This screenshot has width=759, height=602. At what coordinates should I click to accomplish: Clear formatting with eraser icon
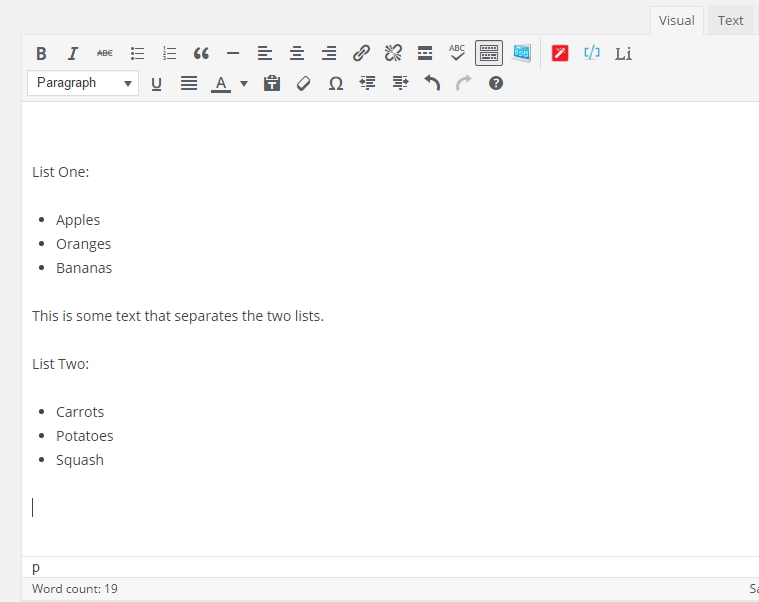click(x=304, y=84)
